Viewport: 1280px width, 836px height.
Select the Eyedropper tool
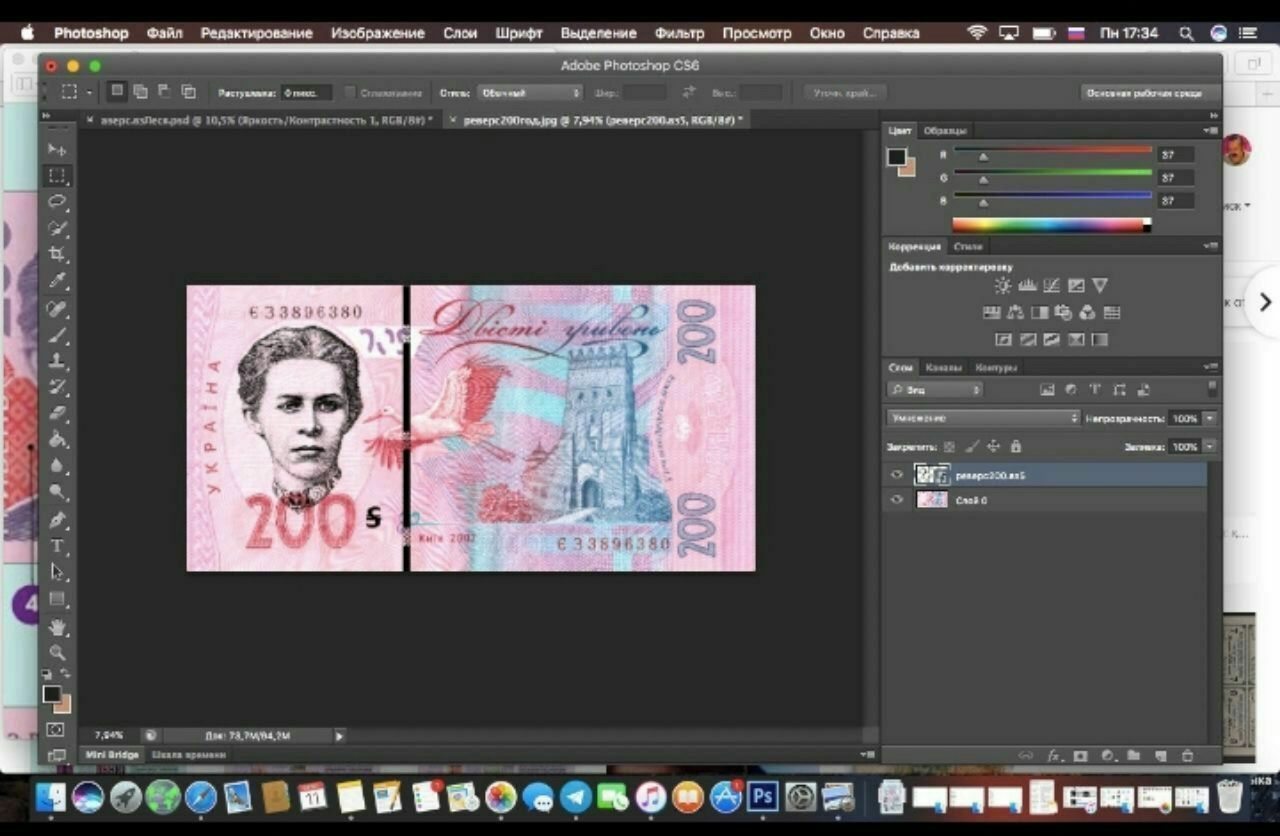tap(57, 281)
